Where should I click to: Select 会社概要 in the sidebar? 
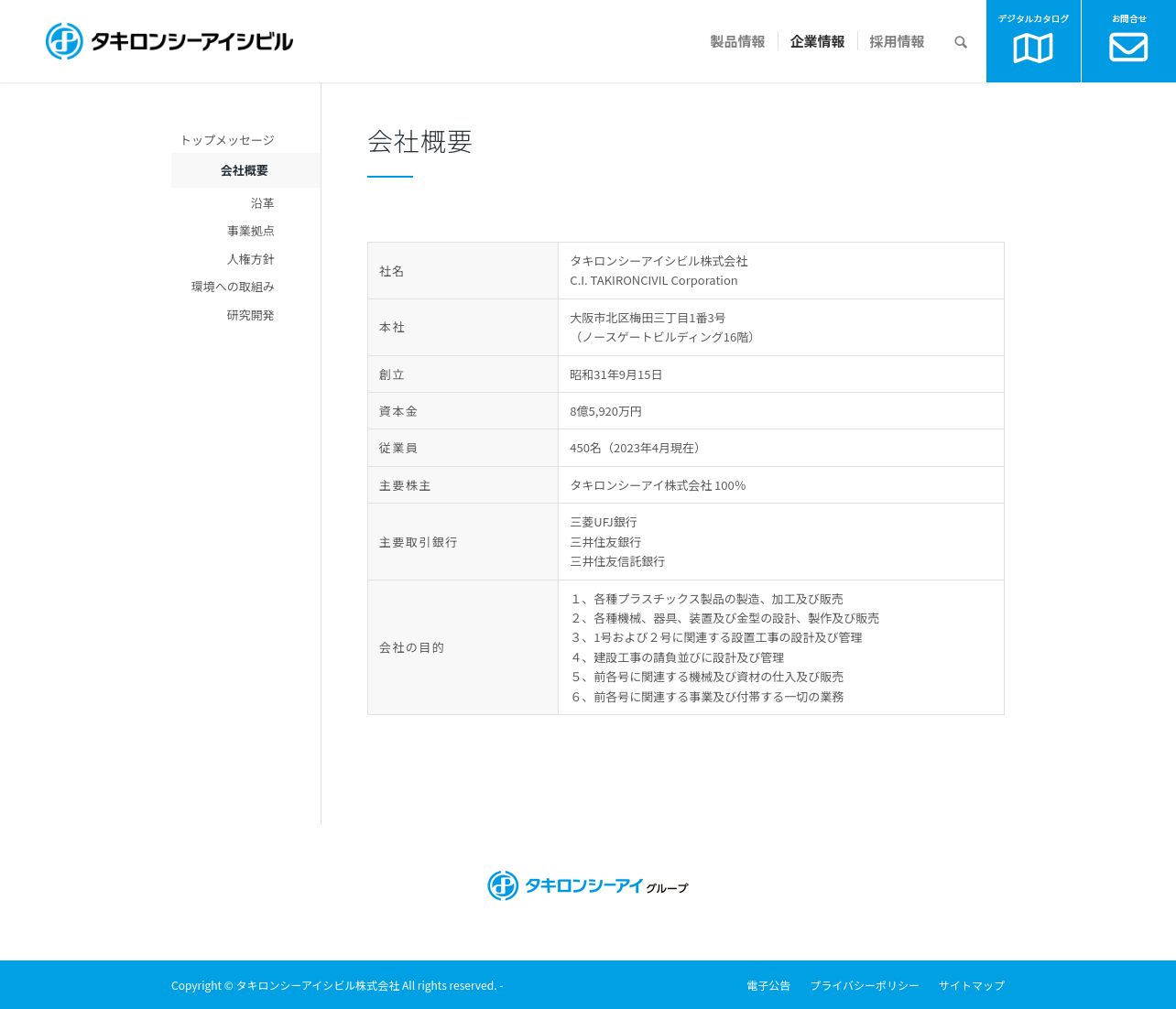[x=245, y=170]
